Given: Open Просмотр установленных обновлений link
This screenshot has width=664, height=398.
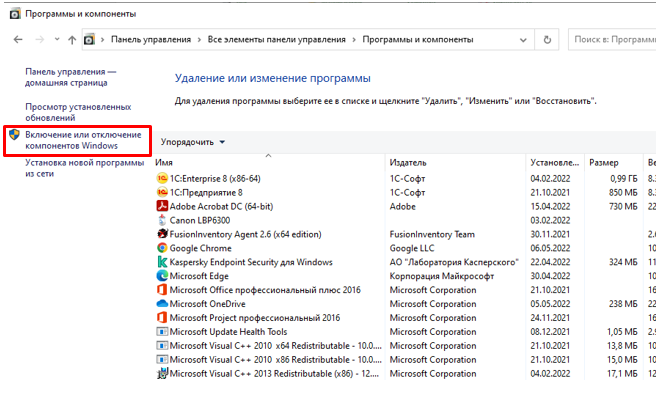Looking at the screenshot, I should tap(78, 112).
